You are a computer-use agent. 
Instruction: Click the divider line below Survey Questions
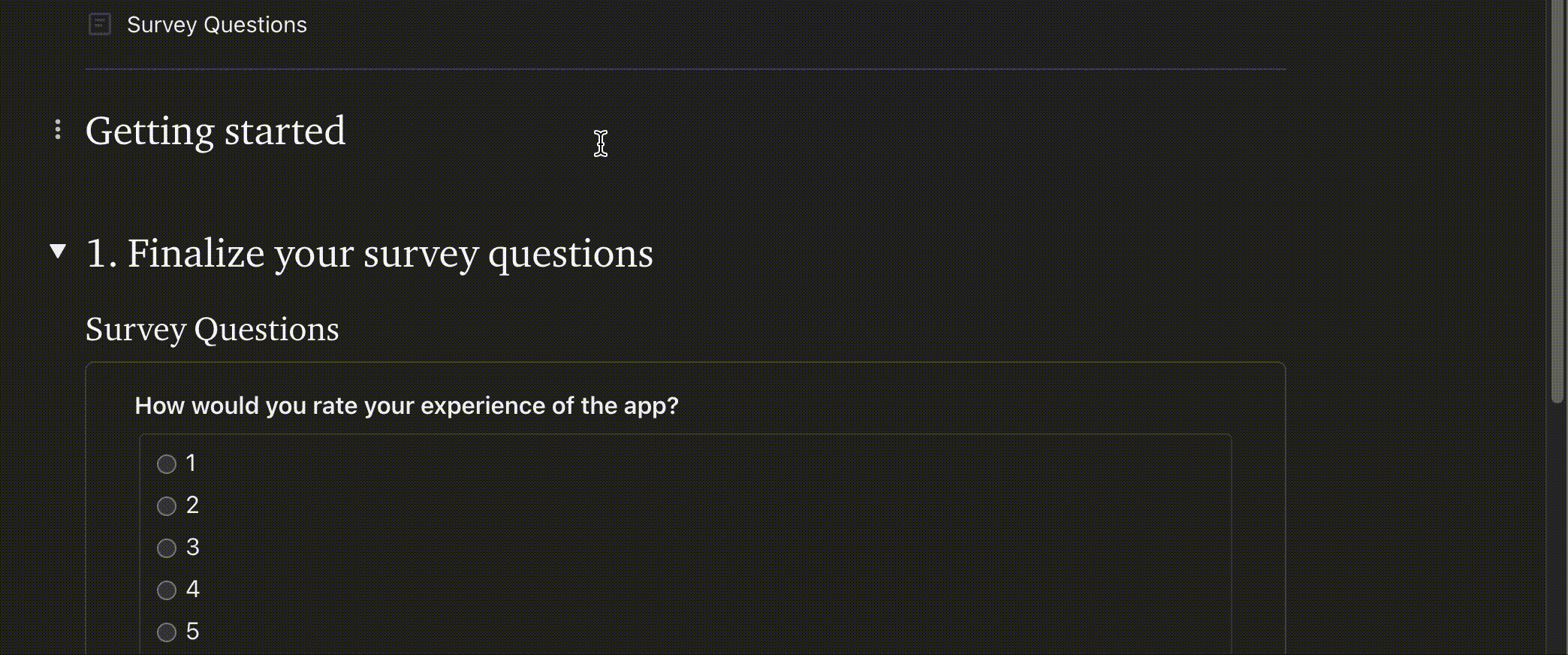[x=685, y=68]
